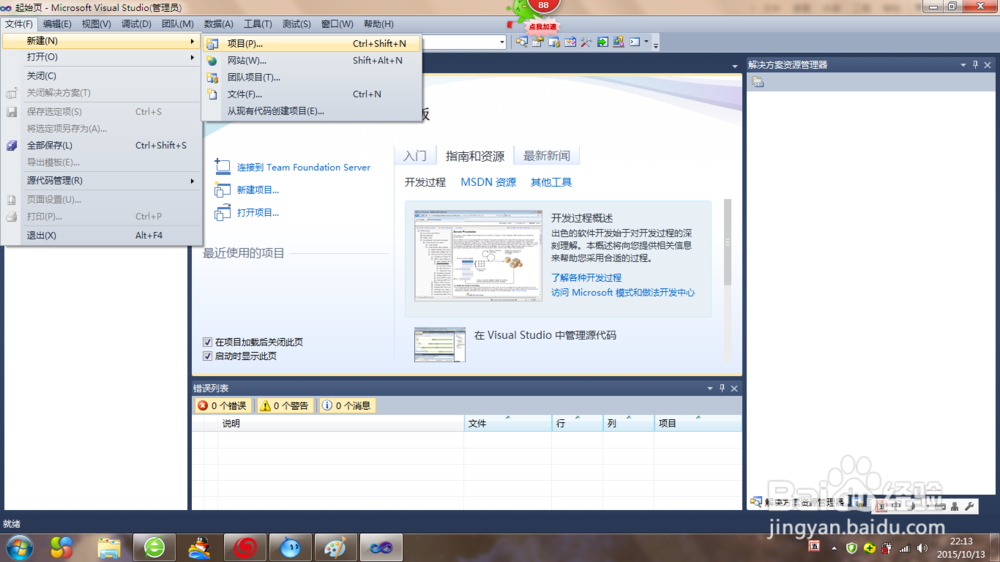This screenshot has width=1000, height=562.
Task: Switch to the 最新新闻 tab
Action: [x=547, y=156]
